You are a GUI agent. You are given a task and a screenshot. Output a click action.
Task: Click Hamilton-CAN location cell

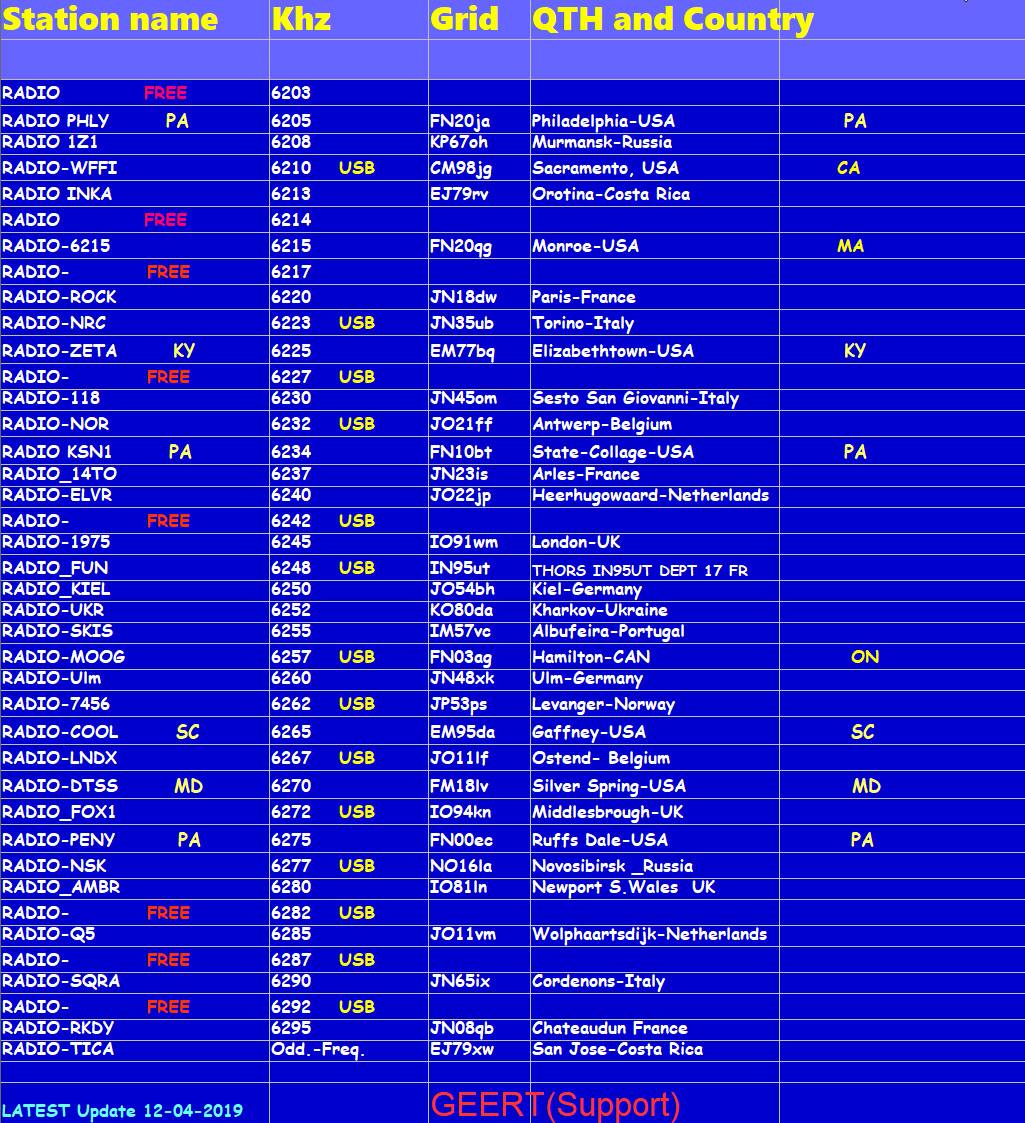click(591, 656)
